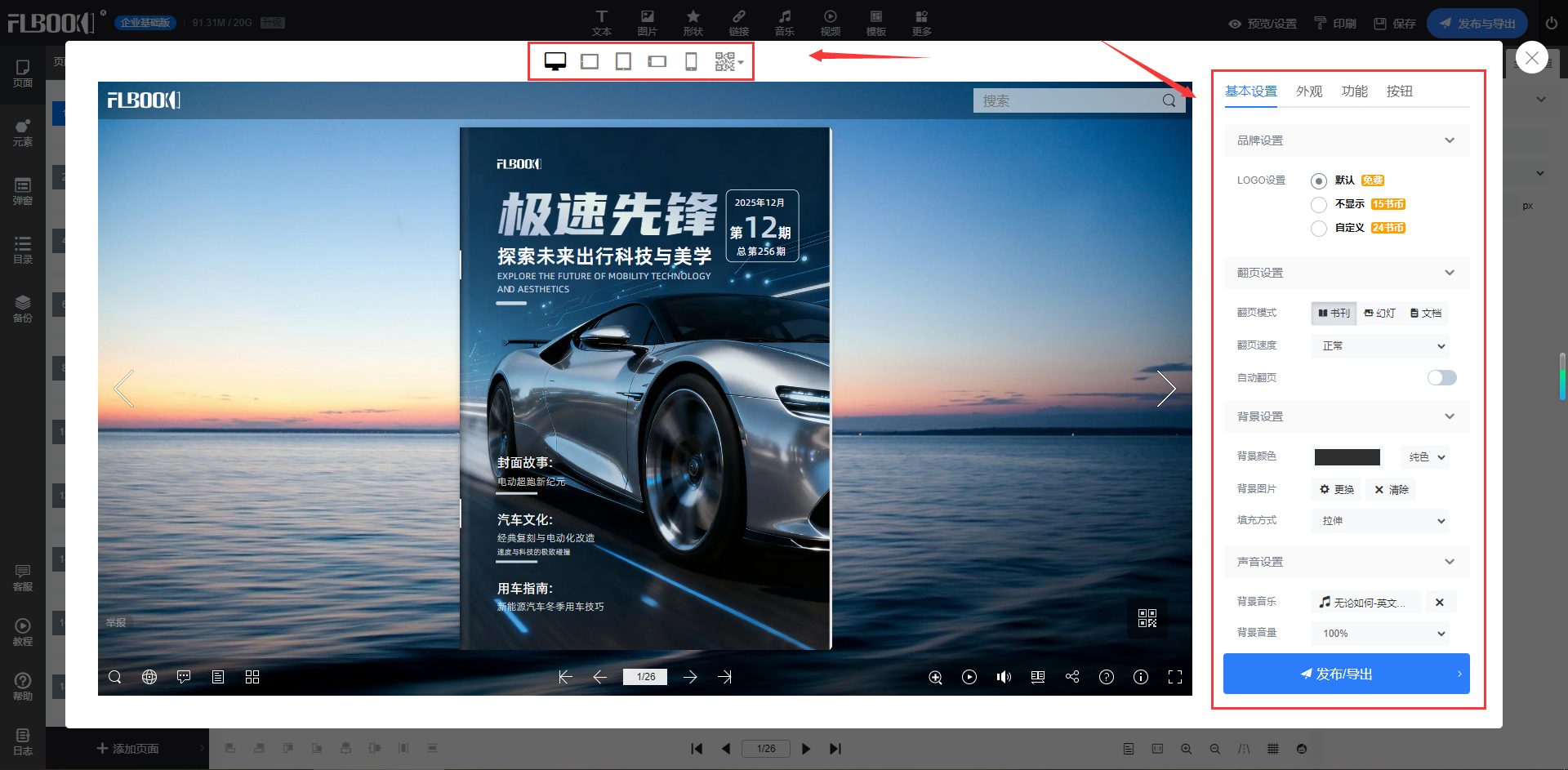Switch preview to mobile phone view
Image resolution: width=1568 pixels, height=770 pixels.
(x=691, y=62)
